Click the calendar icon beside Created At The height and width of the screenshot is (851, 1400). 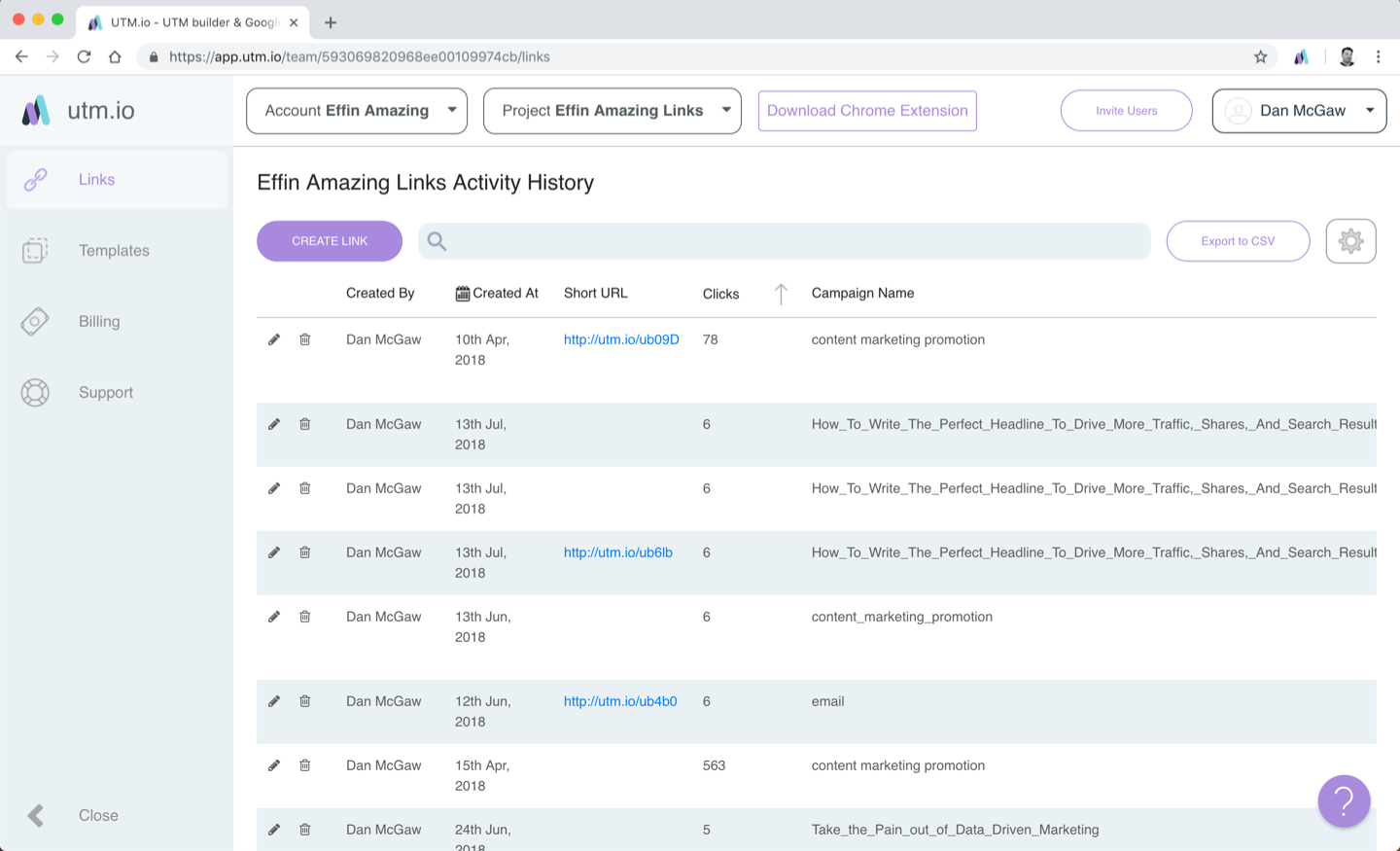[x=463, y=294]
